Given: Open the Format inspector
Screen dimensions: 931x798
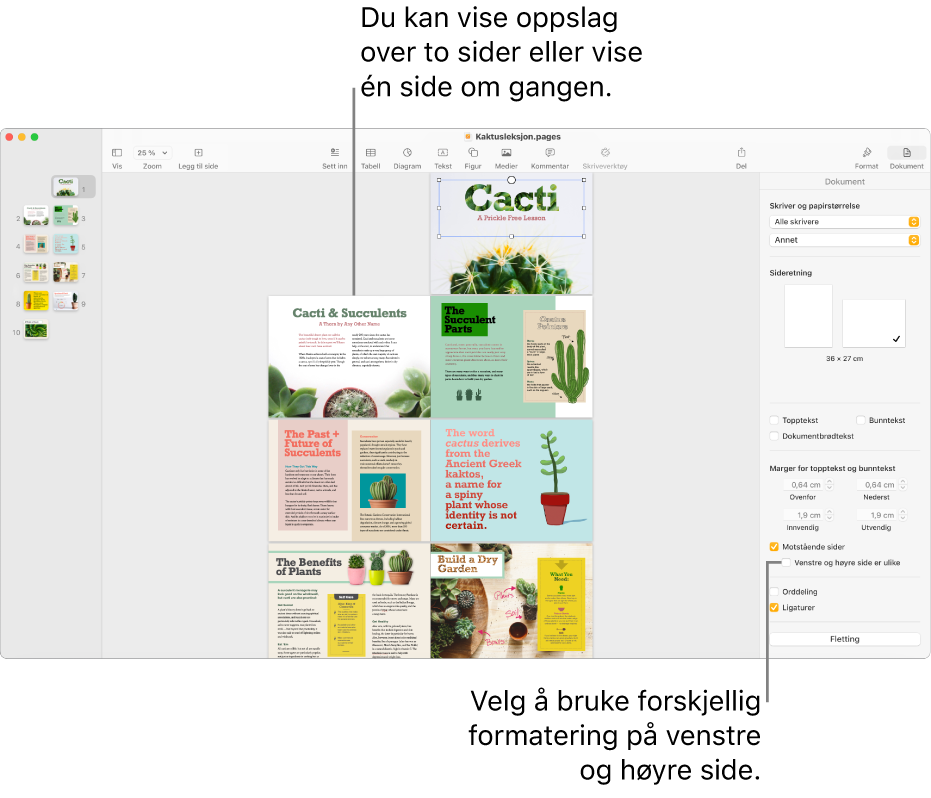Looking at the screenshot, I should point(866,153).
